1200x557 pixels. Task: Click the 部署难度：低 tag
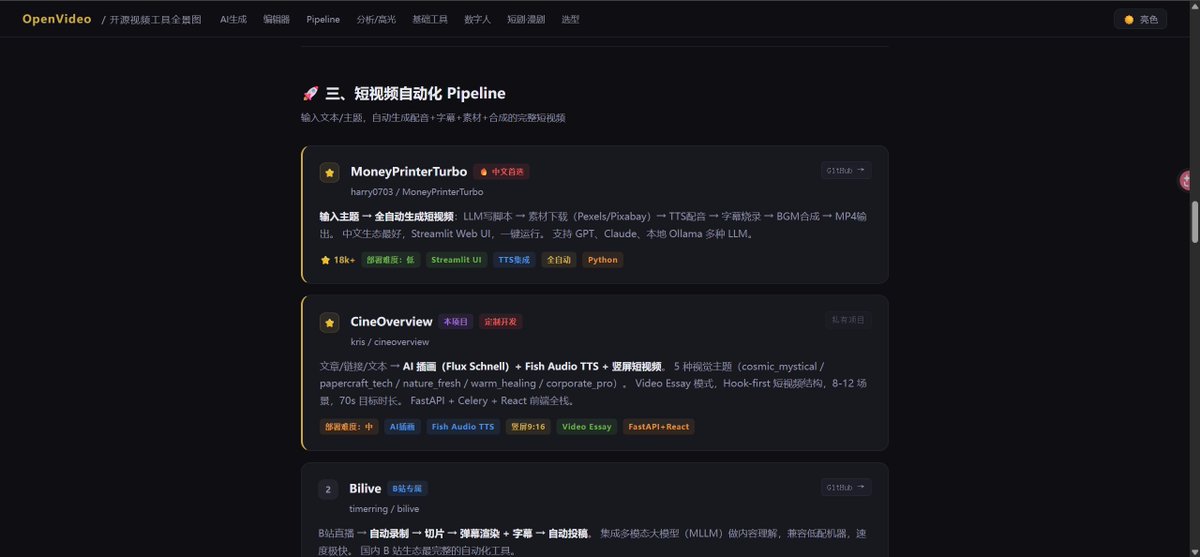[x=390, y=260]
